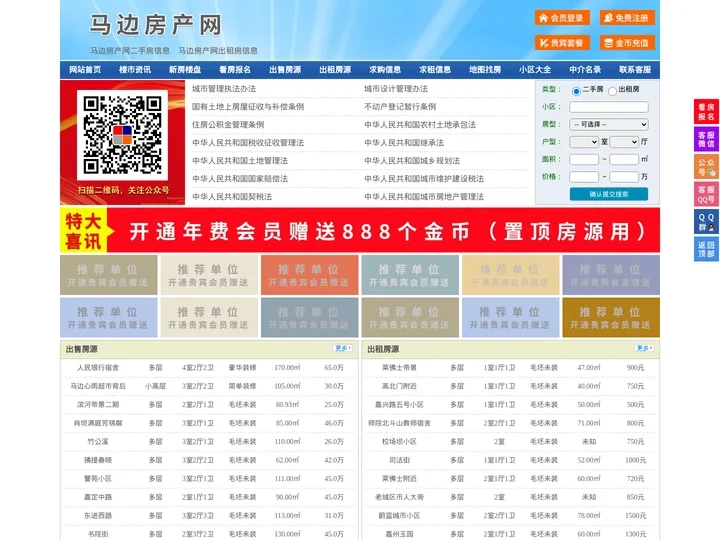Screen dimensions: 720x540
Task: Open the 蔚蓝城市小区 rental listing
Action: coord(399,516)
